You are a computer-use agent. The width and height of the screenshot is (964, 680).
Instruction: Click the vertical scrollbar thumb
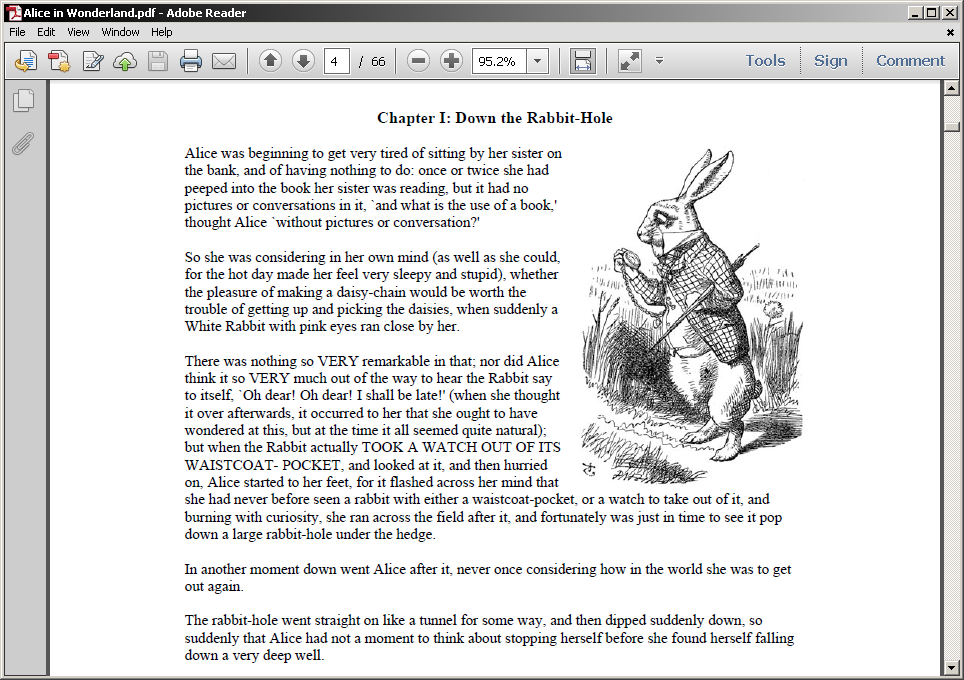pyautogui.click(x=952, y=127)
